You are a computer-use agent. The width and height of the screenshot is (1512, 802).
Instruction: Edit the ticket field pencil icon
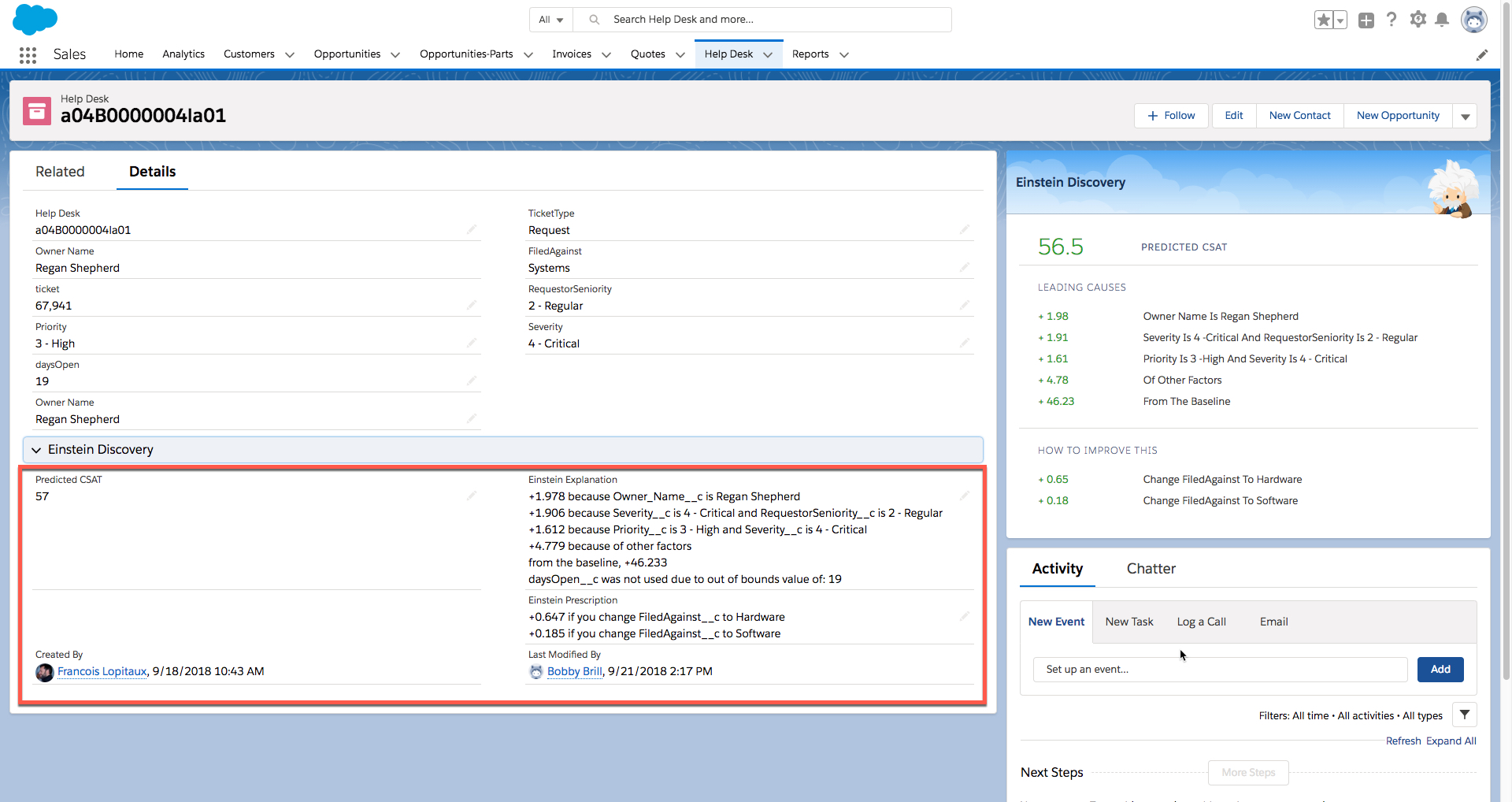pyautogui.click(x=472, y=305)
